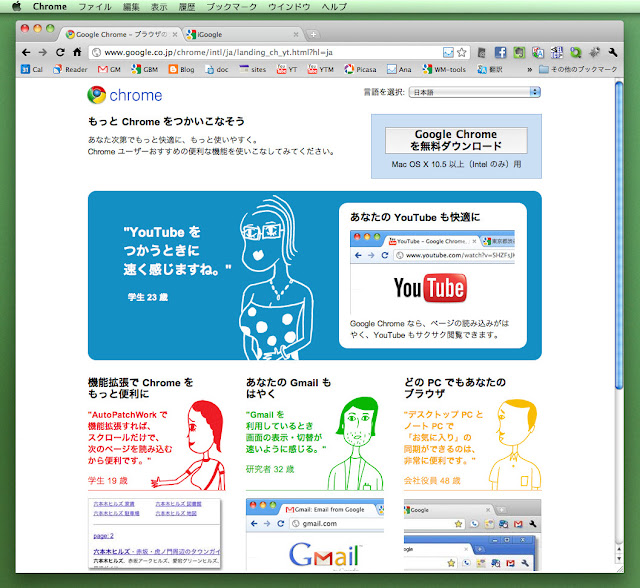Close the iGoogle tab
Viewport: 640px width, 588px height.
click(296, 35)
